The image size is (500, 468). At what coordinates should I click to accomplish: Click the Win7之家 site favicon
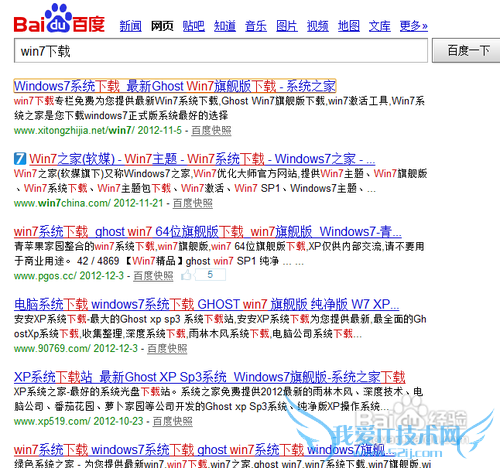pyautogui.click(x=20, y=159)
